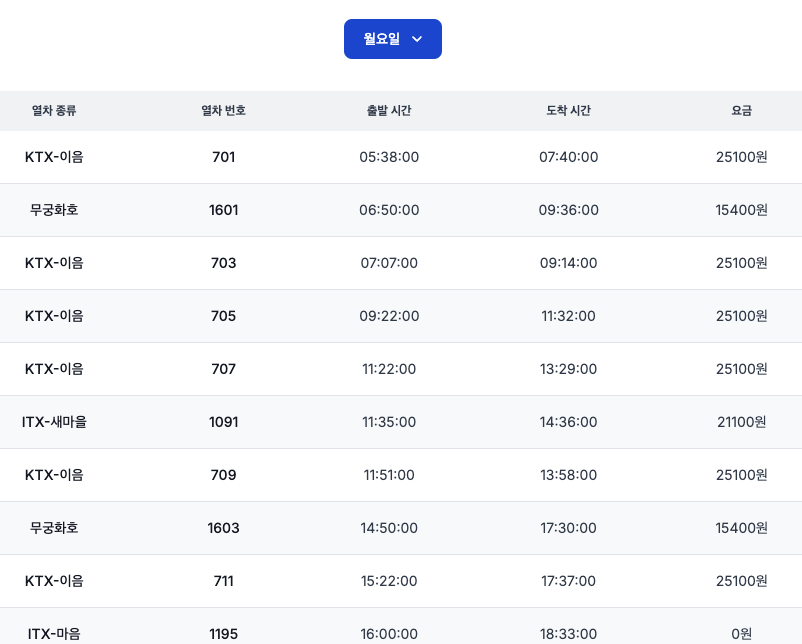Image resolution: width=802 pixels, height=644 pixels.
Task: Click departure time 14:50:00
Action: pos(389,528)
